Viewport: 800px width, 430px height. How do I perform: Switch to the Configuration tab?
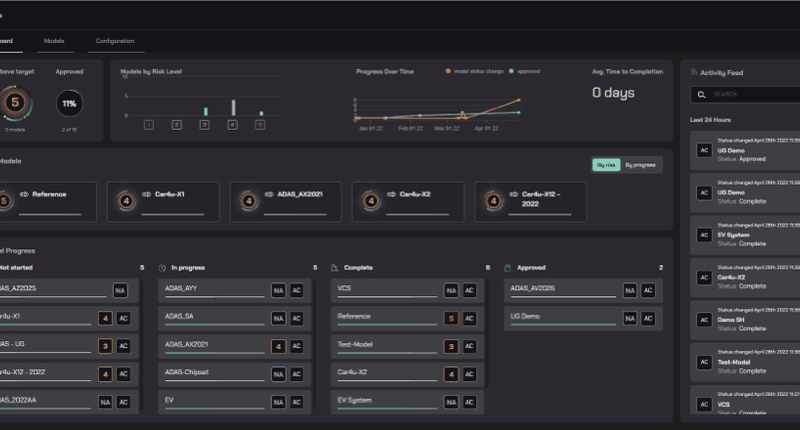pyautogui.click(x=115, y=41)
